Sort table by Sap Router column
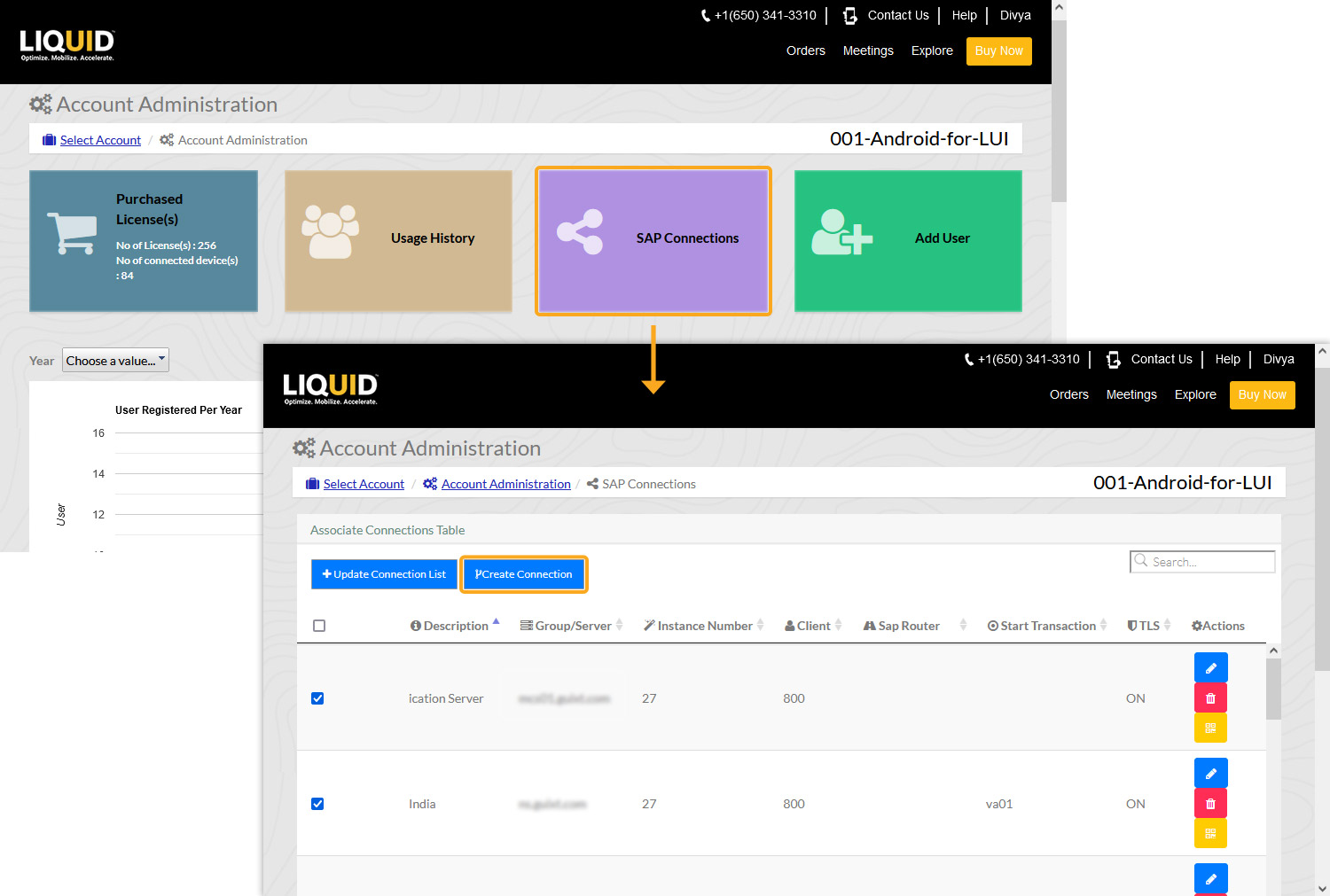This screenshot has height=896, width=1330. click(915, 626)
